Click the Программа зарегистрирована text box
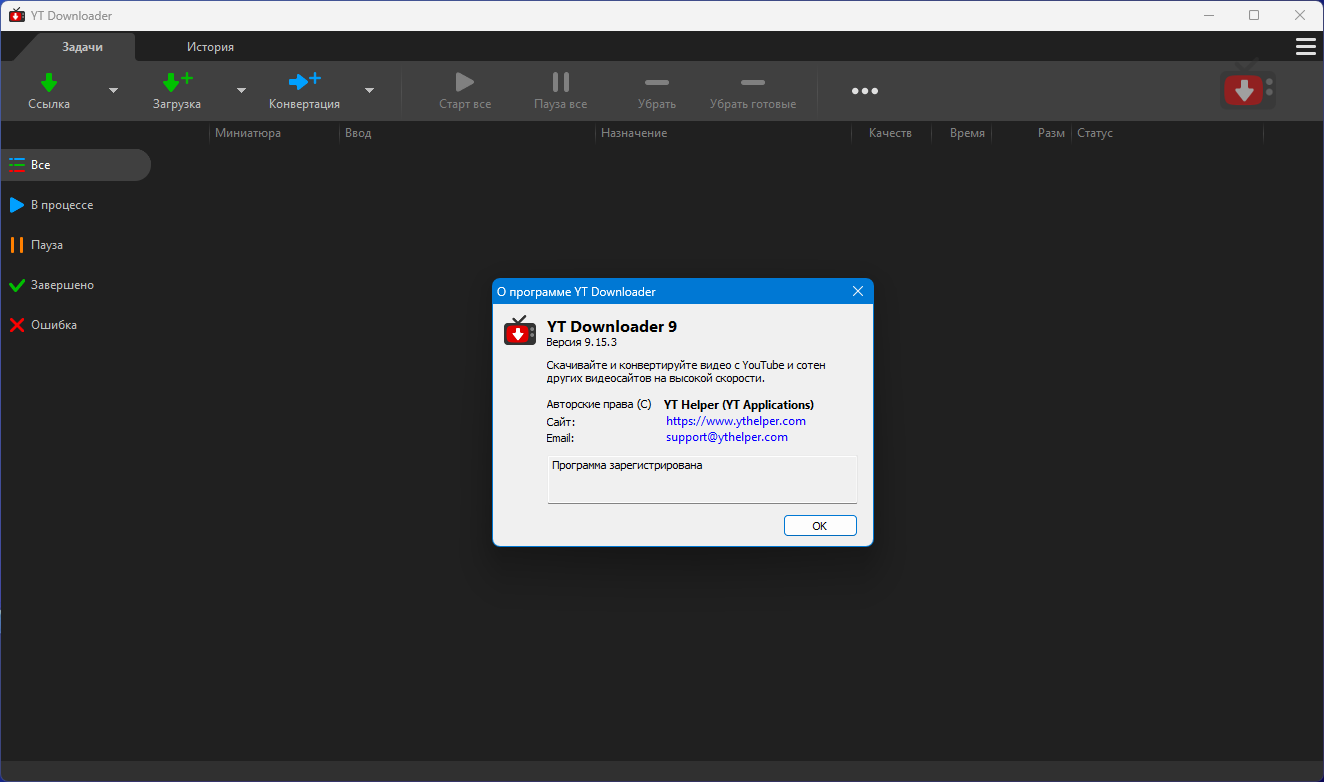 click(702, 480)
